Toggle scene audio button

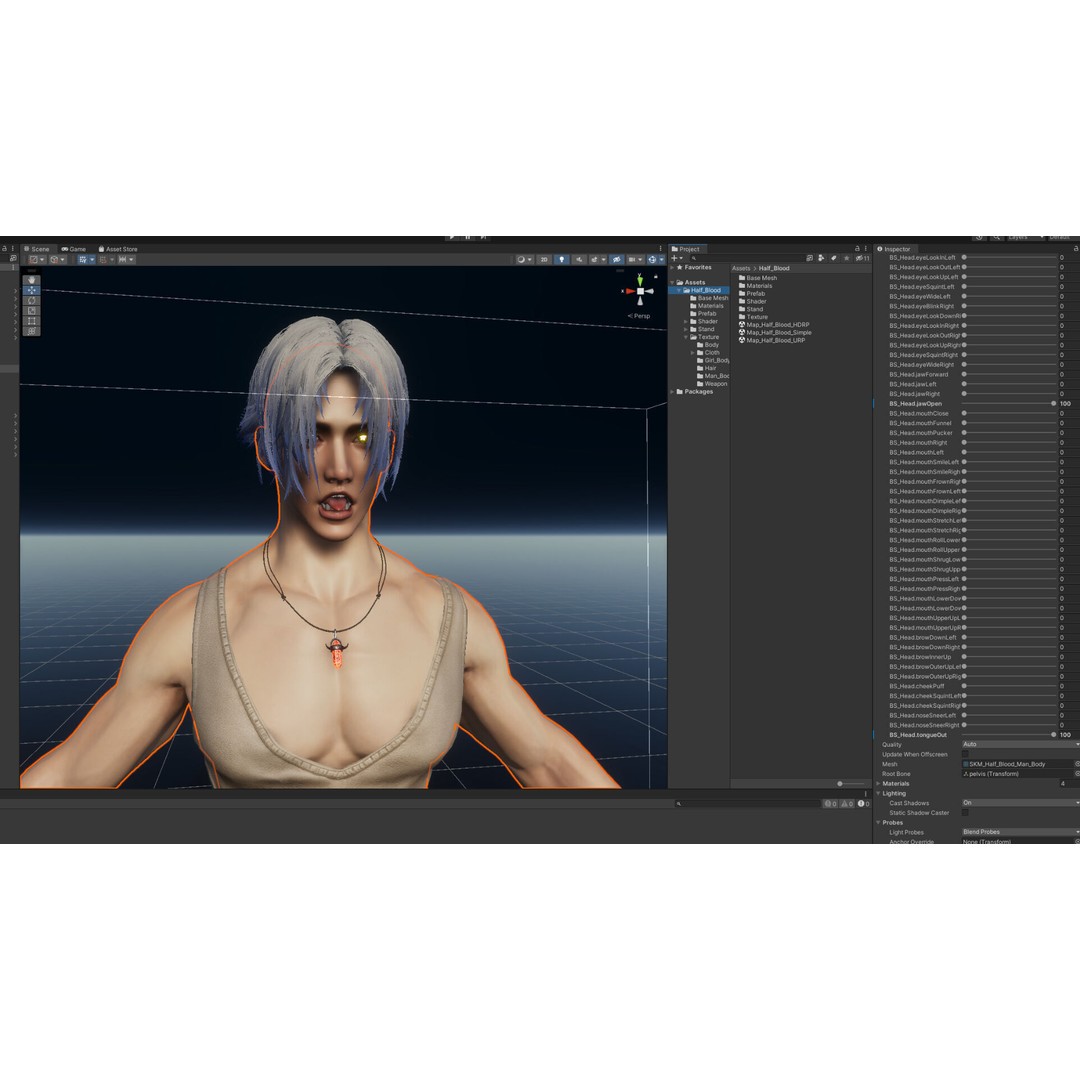579,260
